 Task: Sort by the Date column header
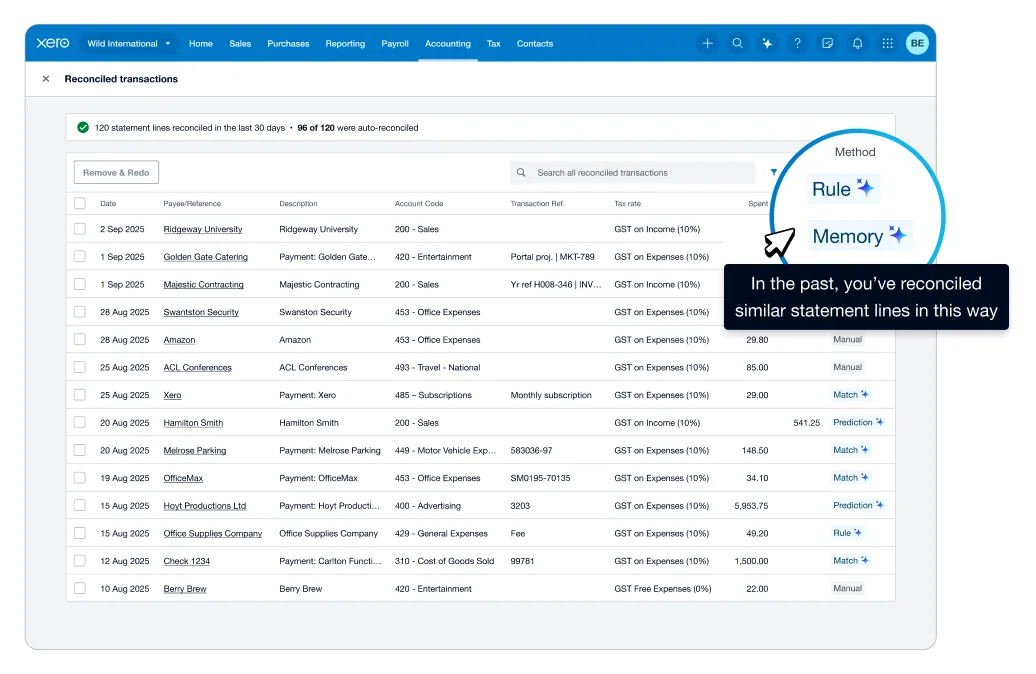point(108,204)
